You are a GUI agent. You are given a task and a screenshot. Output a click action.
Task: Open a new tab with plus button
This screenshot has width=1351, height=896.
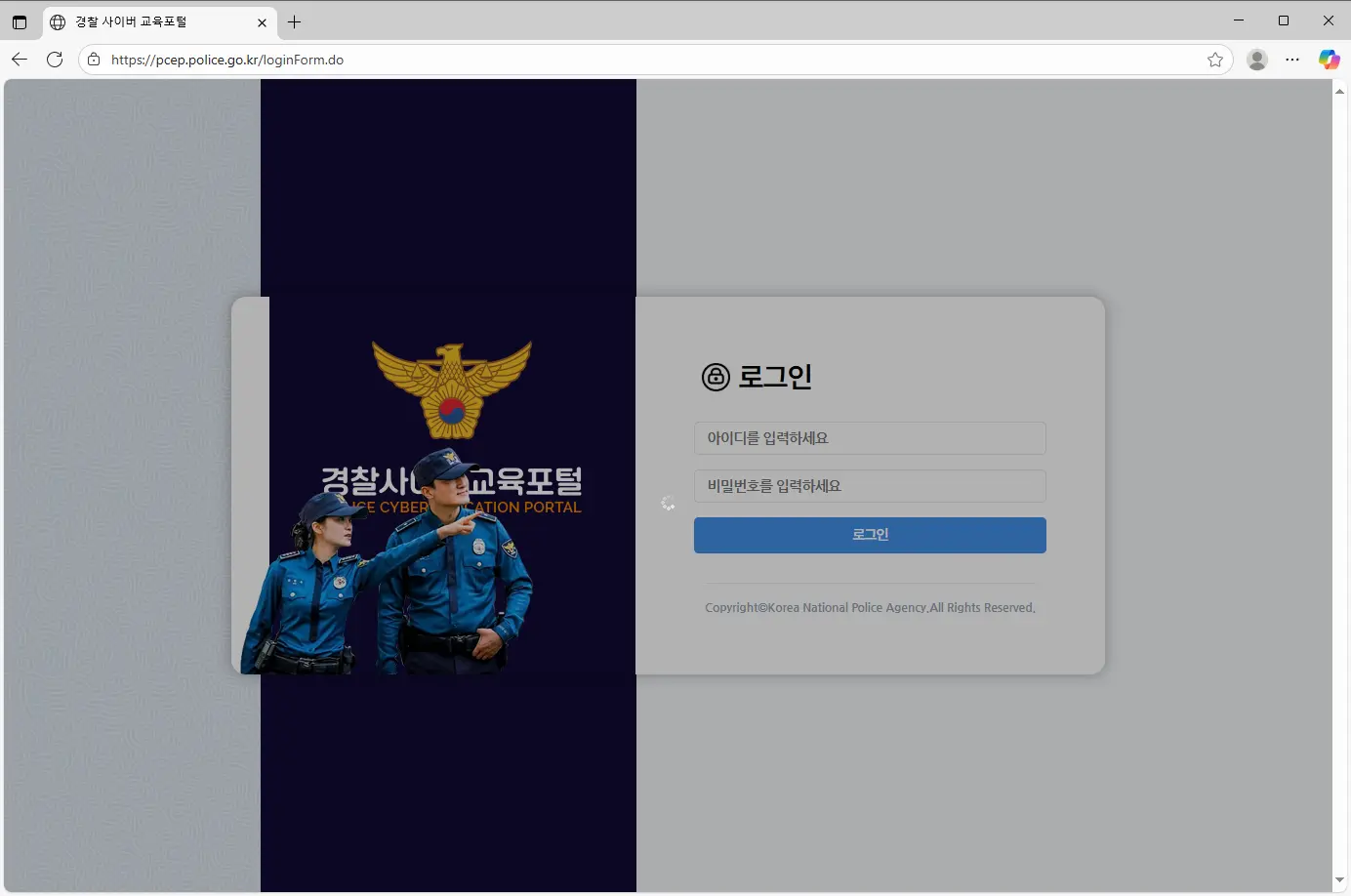[294, 21]
